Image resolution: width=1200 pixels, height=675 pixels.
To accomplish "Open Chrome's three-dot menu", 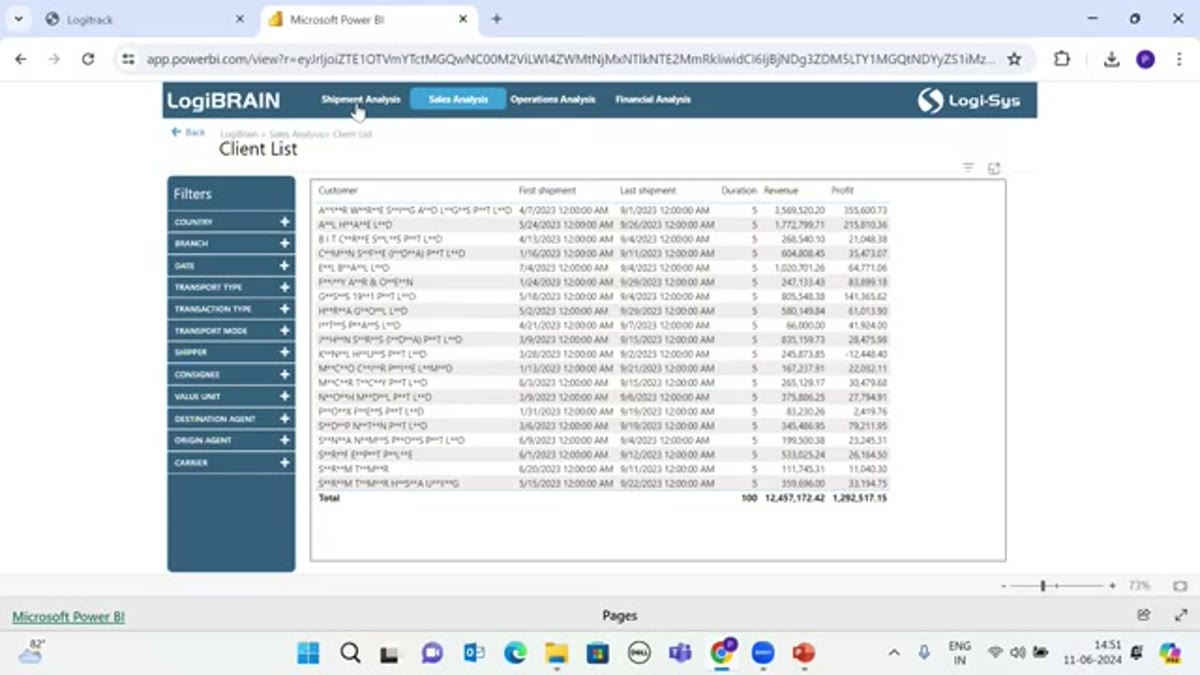I will pyautogui.click(x=1180, y=60).
